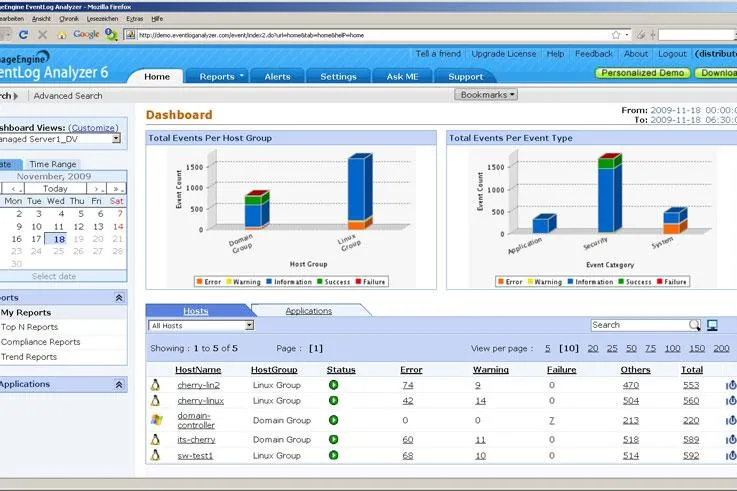Open the Lesezeichen browser menu
This screenshot has height=491, width=737.
102,19
